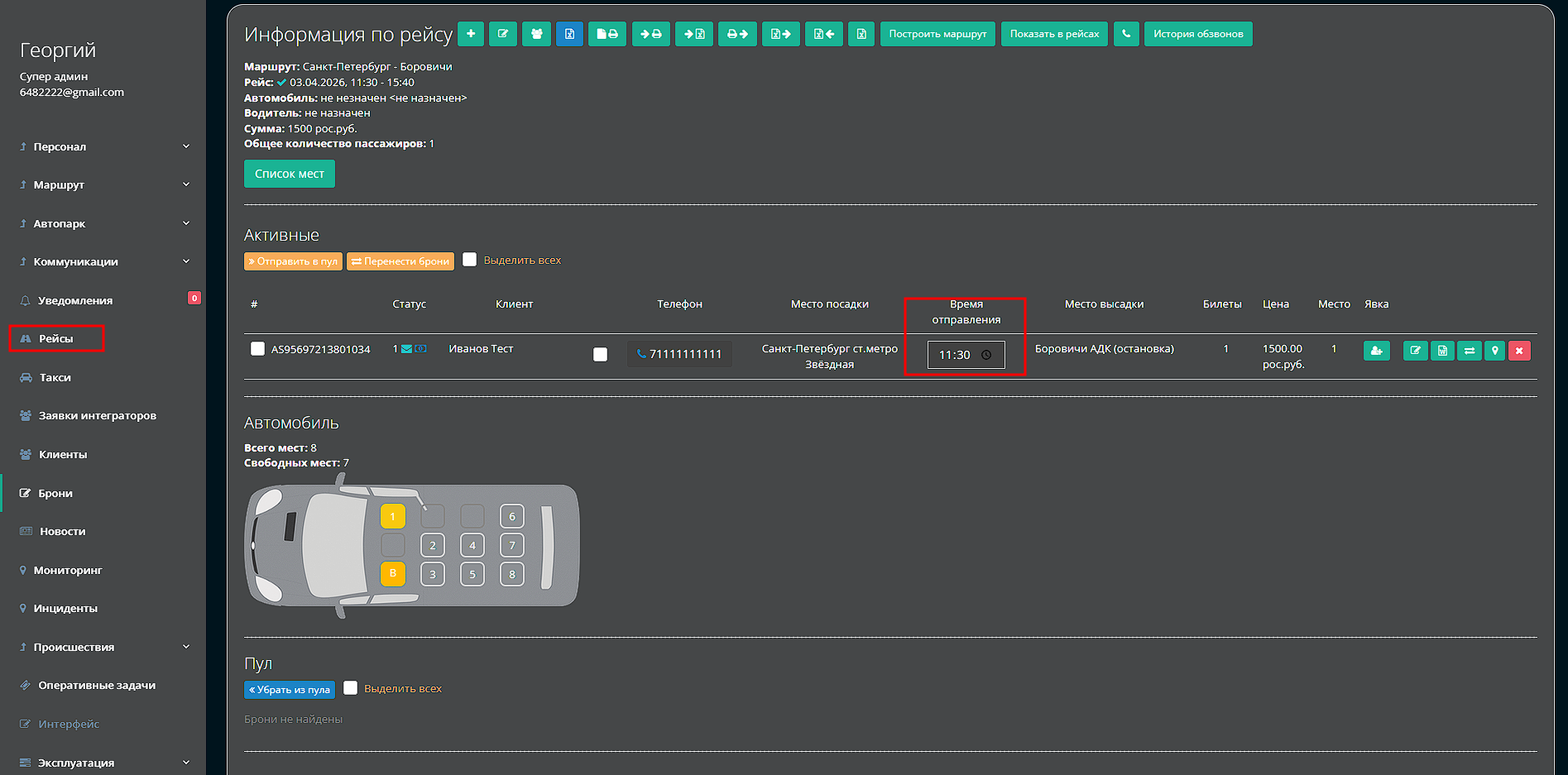1568x775 pixels.
Task: Go to Клиенты in the sidebar
Action: coord(63,454)
